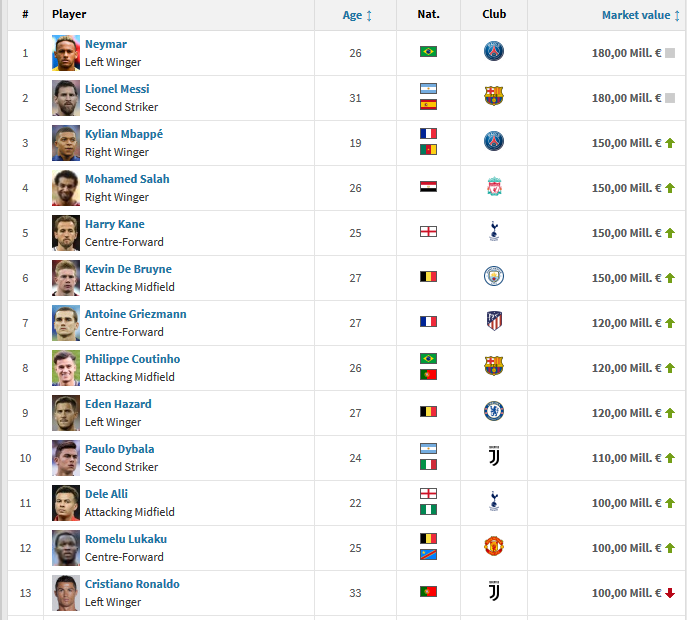Click the Brazil flag in Neymar's row
The width and height of the screenshot is (687, 620).
click(x=428, y=52)
